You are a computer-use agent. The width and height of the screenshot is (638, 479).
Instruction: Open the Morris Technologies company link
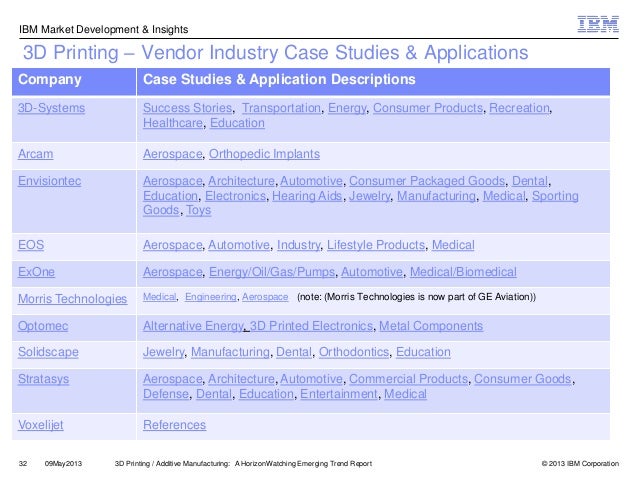pos(72,299)
